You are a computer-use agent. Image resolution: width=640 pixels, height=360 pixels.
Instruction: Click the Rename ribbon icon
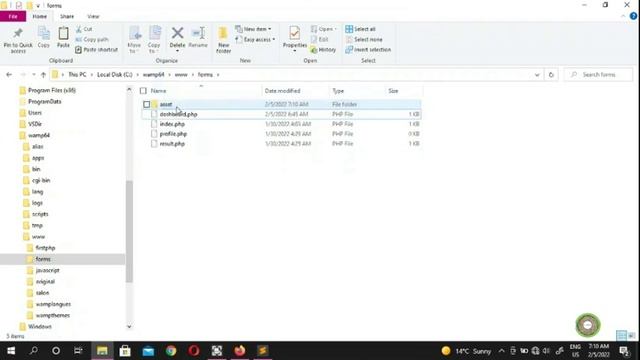click(198, 38)
